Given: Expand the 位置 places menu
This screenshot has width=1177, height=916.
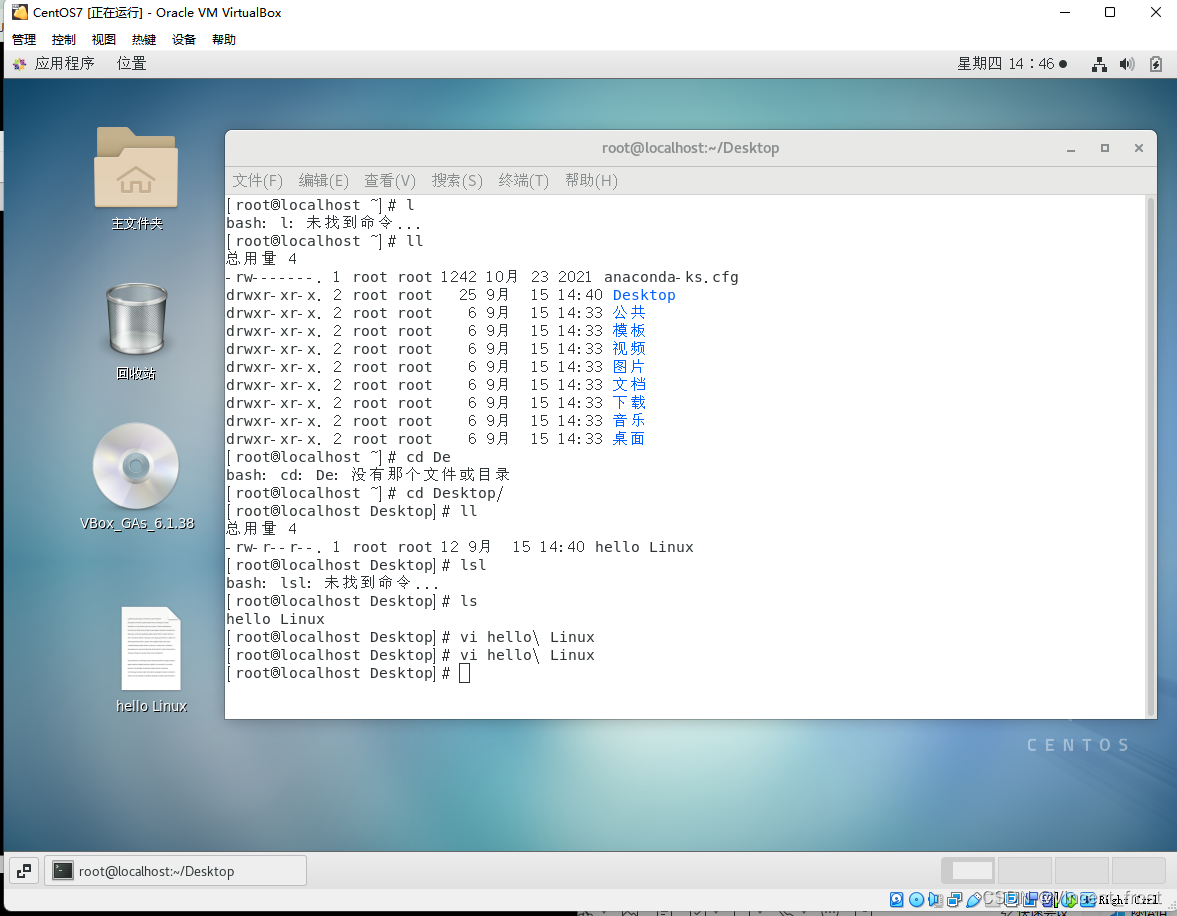Looking at the screenshot, I should tap(131, 64).
